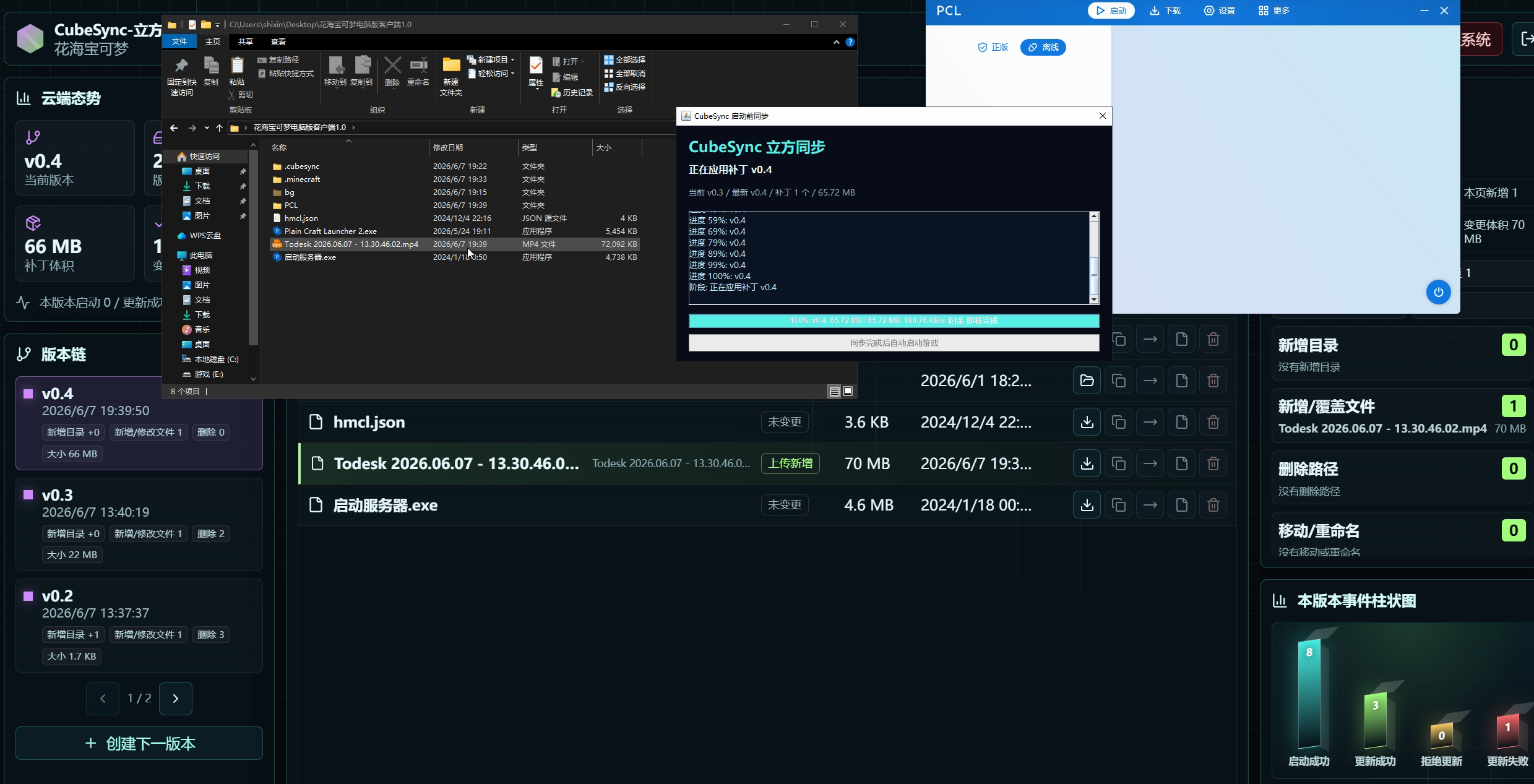Go to previous version chain page
The image size is (1534, 784).
pyautogui.click(x=103, y=699)
